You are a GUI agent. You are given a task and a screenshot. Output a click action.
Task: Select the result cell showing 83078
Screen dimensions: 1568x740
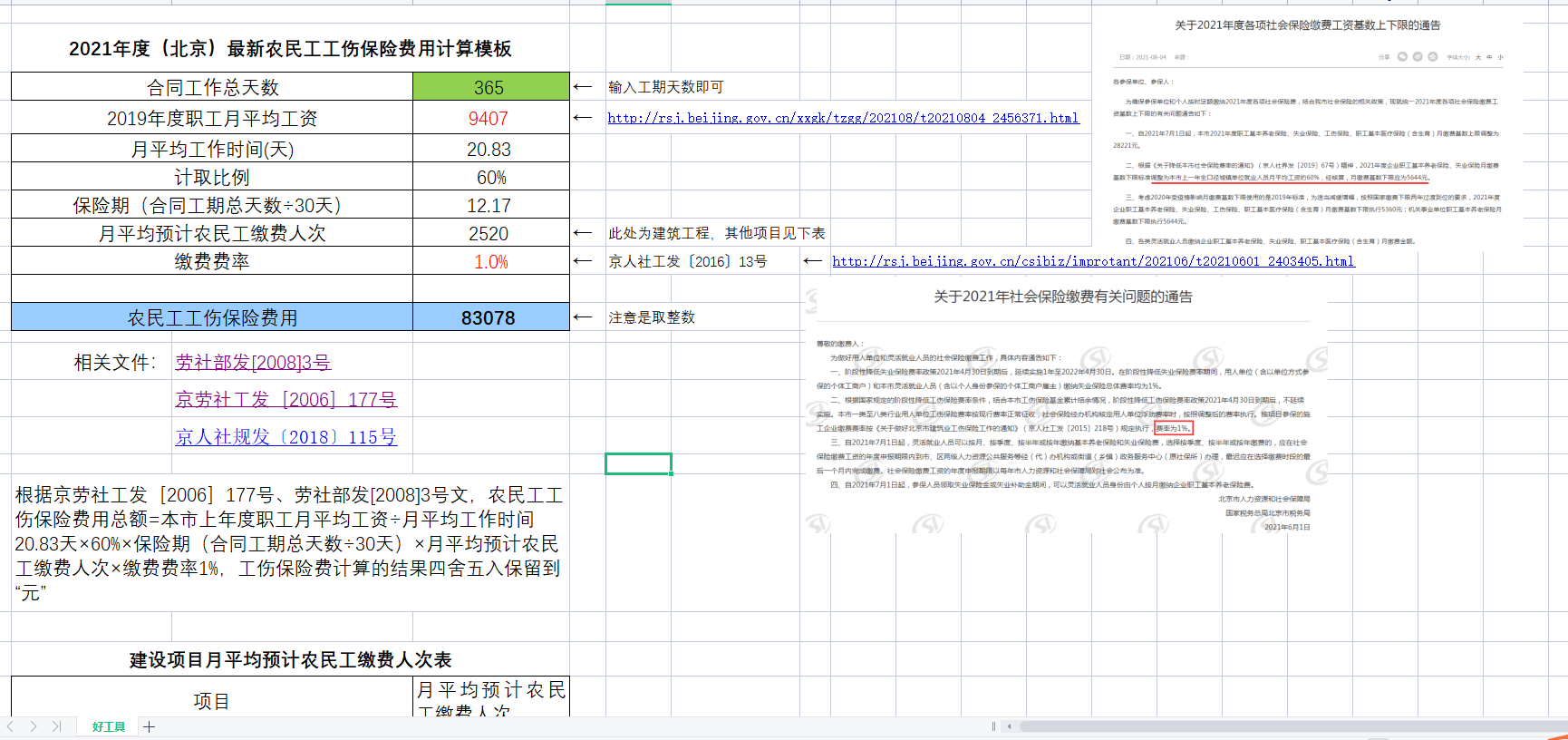[x=490, y=317]
